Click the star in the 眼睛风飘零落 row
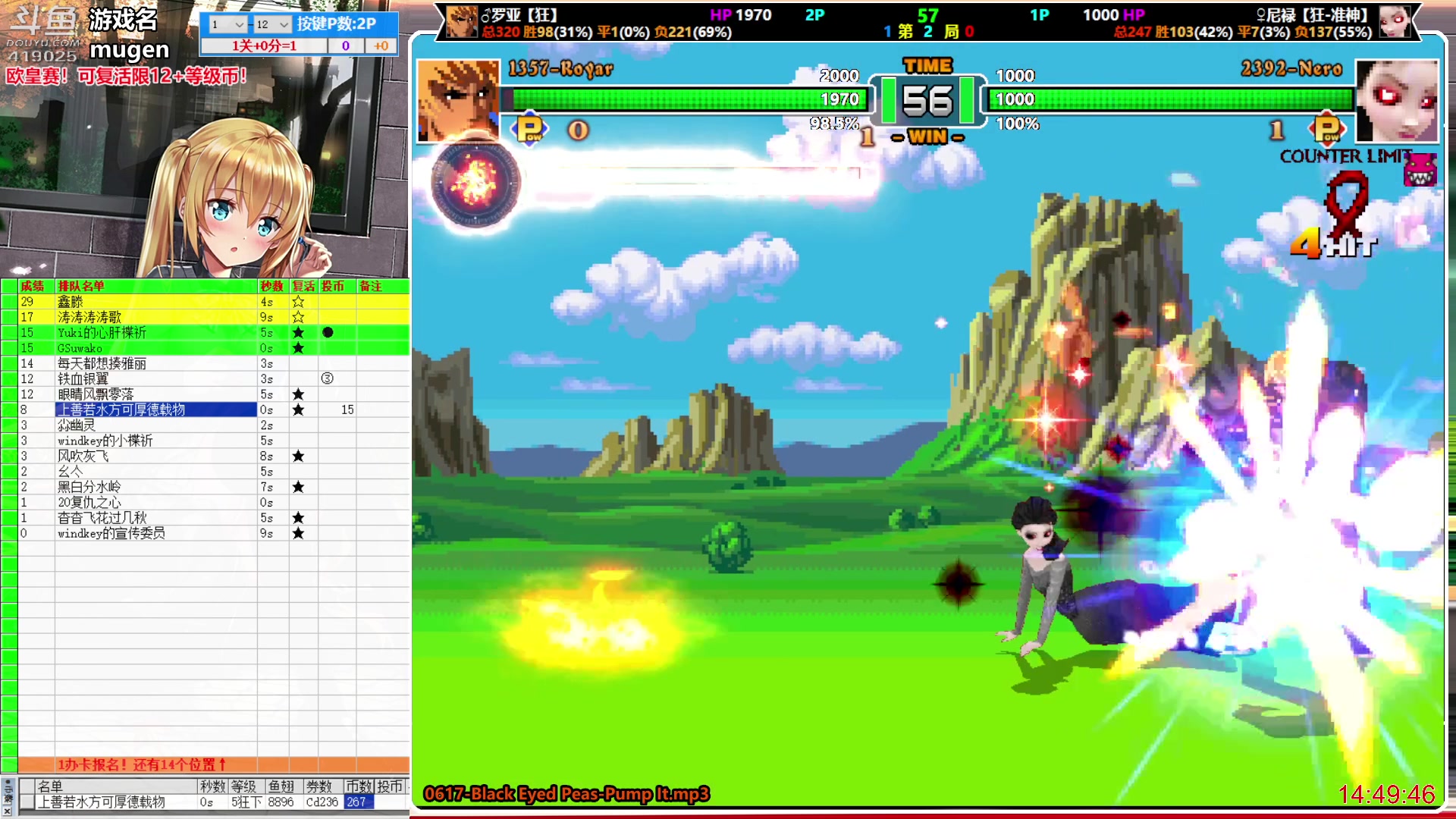Image resolution: width=1456 pixels, height=819 pixels. (298, 394)
